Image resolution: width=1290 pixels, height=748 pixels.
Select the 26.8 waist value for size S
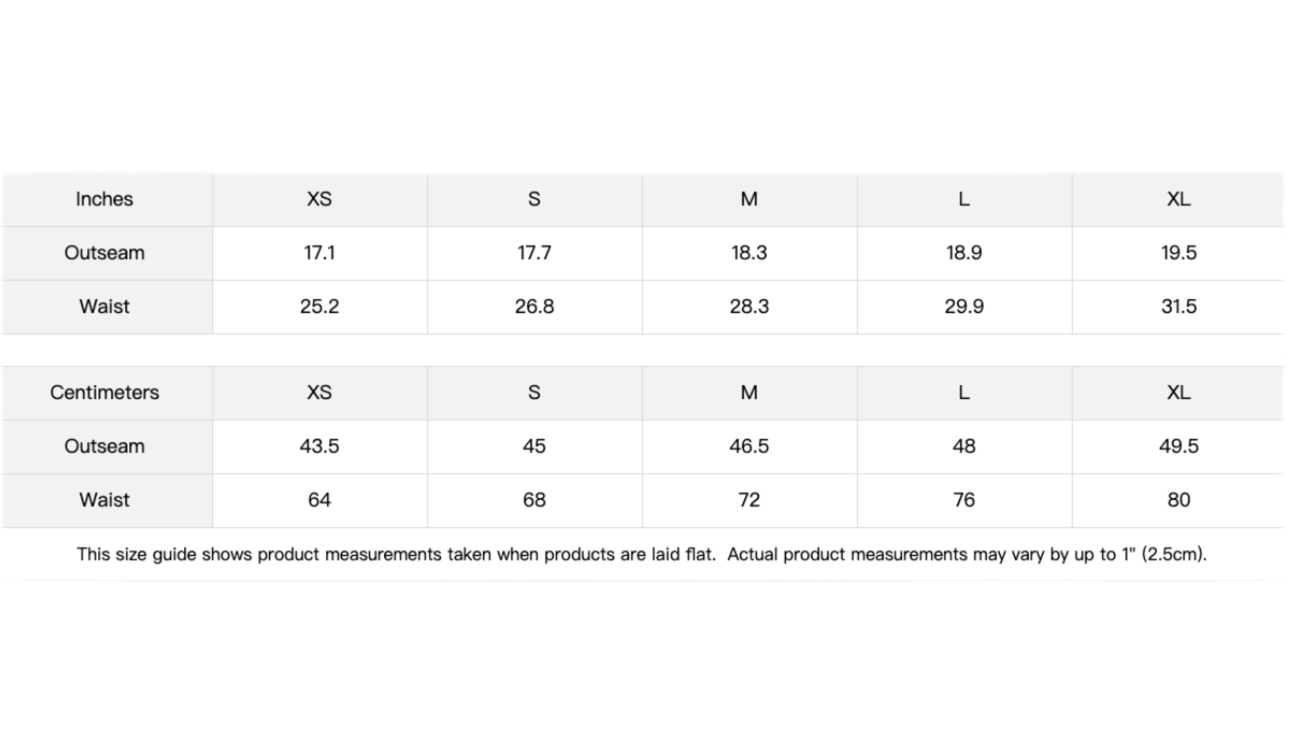534,307
